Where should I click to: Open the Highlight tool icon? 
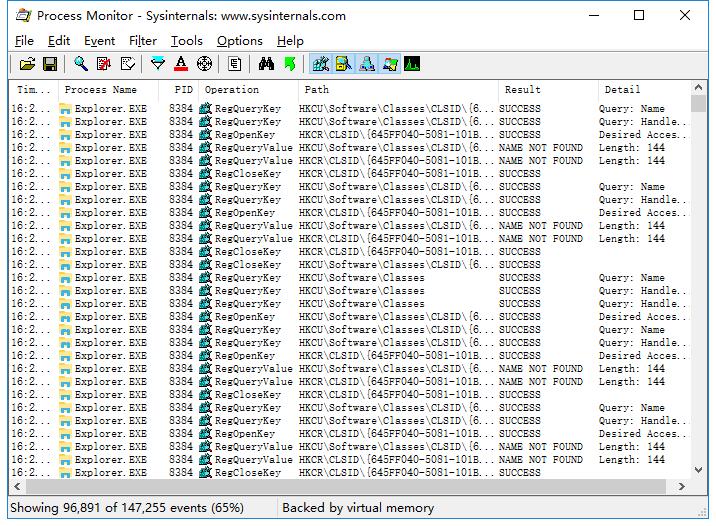click(x=181, y=64)
